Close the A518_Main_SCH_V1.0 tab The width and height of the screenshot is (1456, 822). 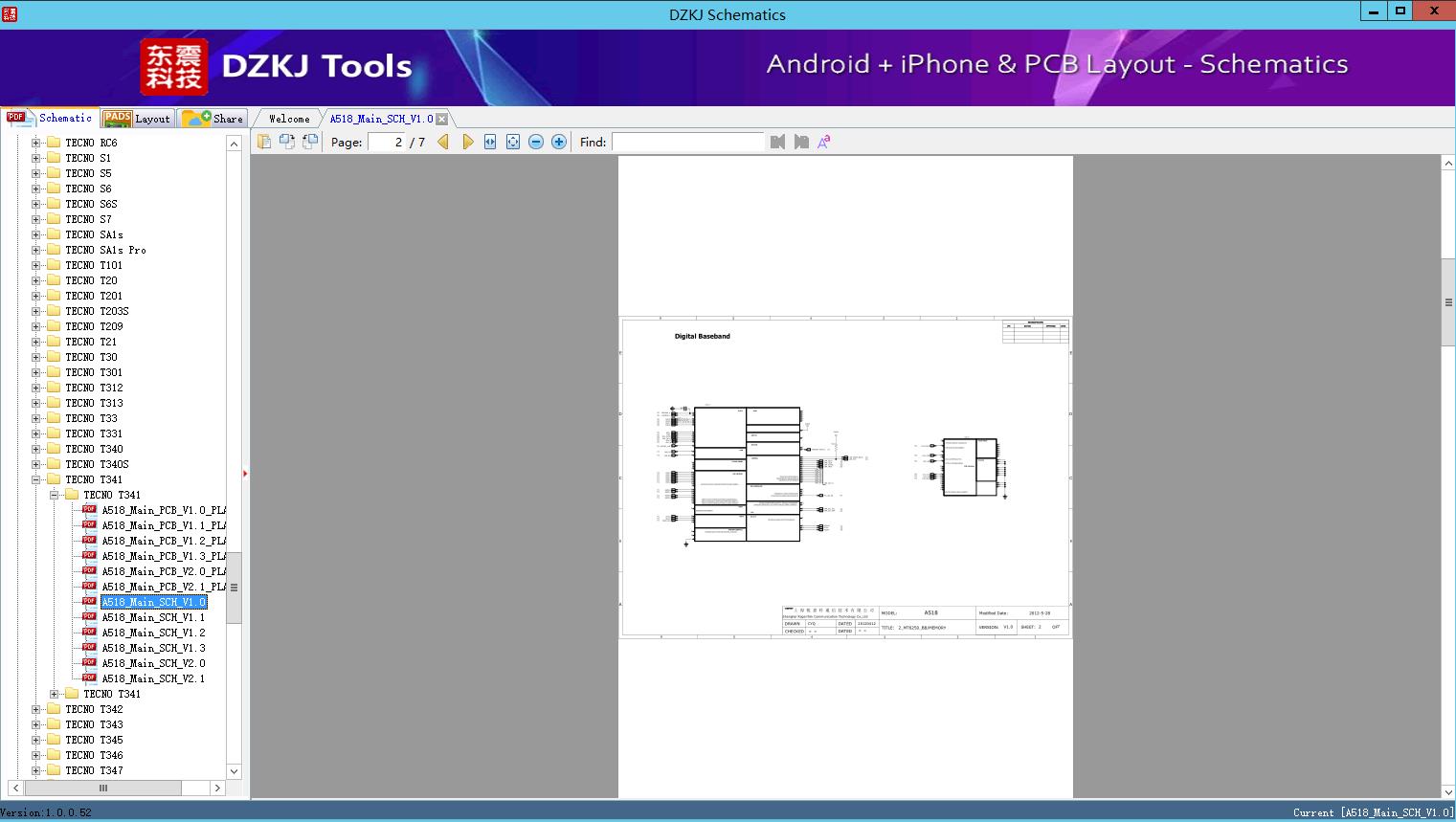tap(441, 119)
